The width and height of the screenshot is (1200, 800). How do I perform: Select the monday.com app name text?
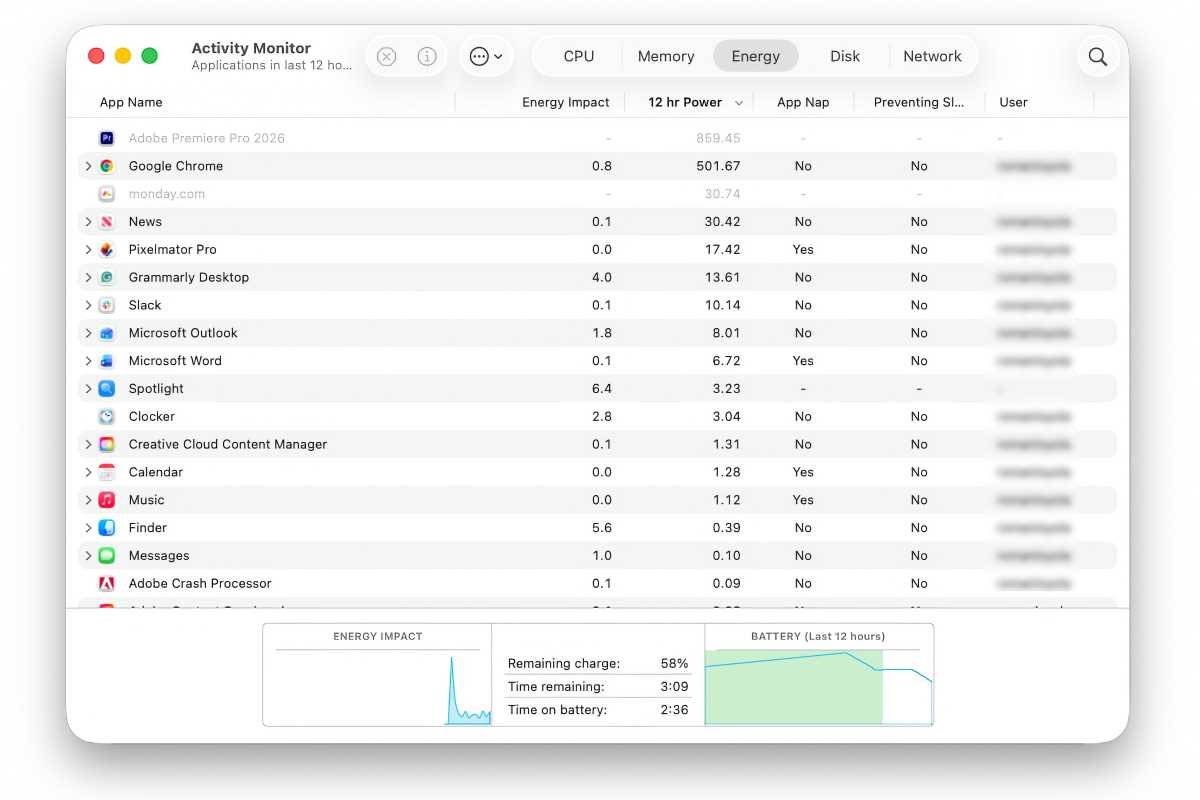[x=167, y=194]
